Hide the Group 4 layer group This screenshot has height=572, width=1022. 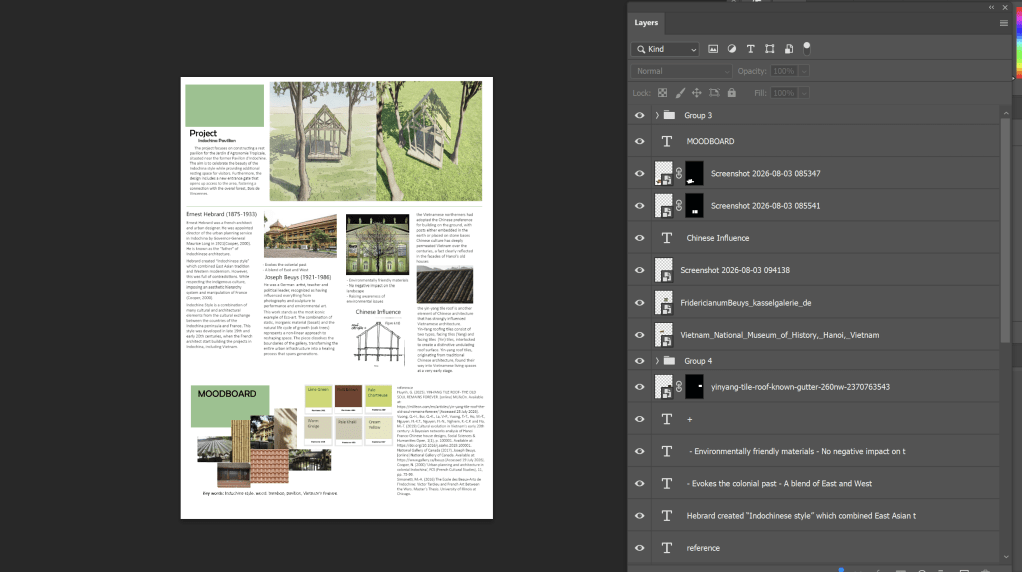coord(639,361)
